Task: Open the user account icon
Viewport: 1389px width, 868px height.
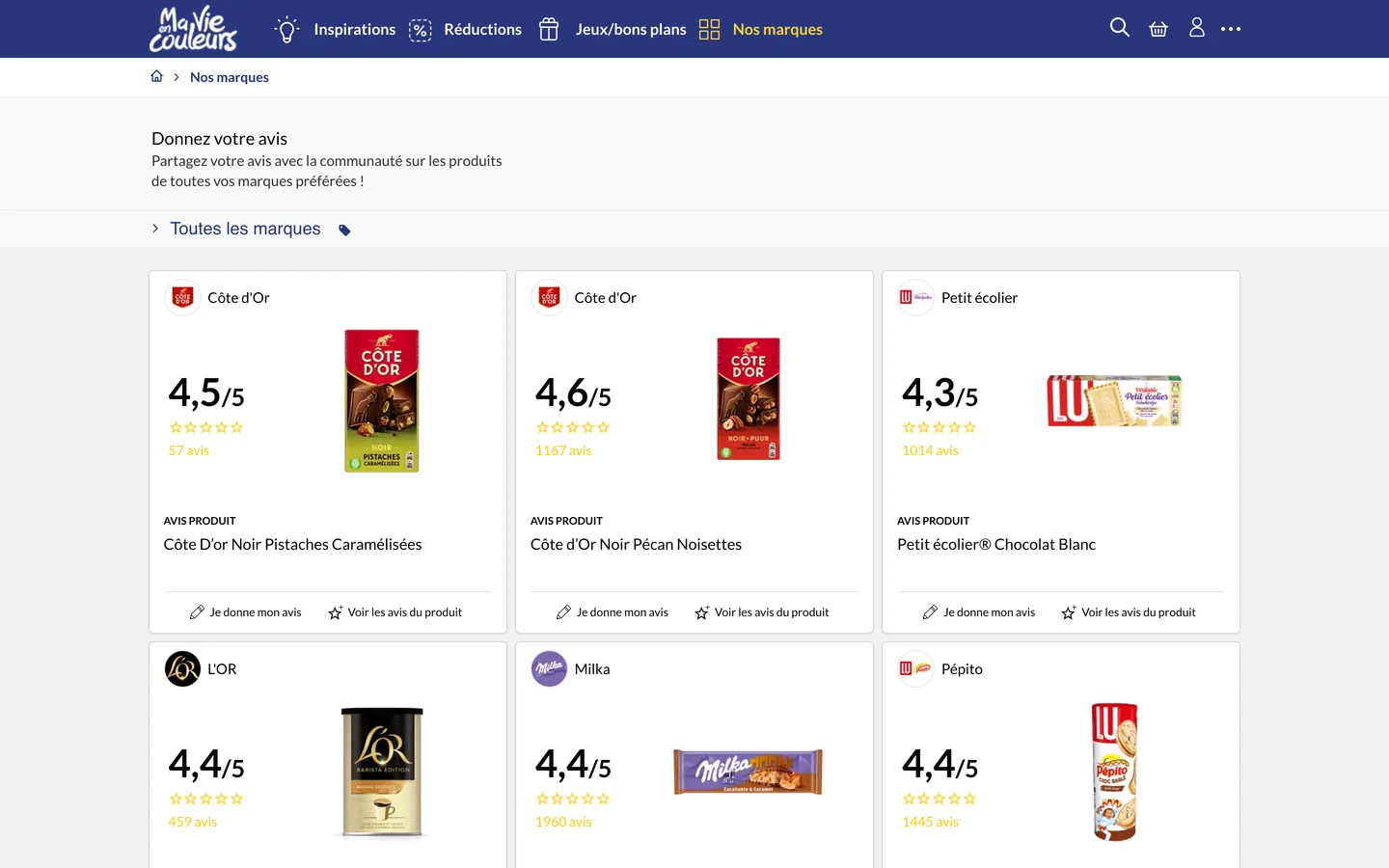Action: 1197,28
